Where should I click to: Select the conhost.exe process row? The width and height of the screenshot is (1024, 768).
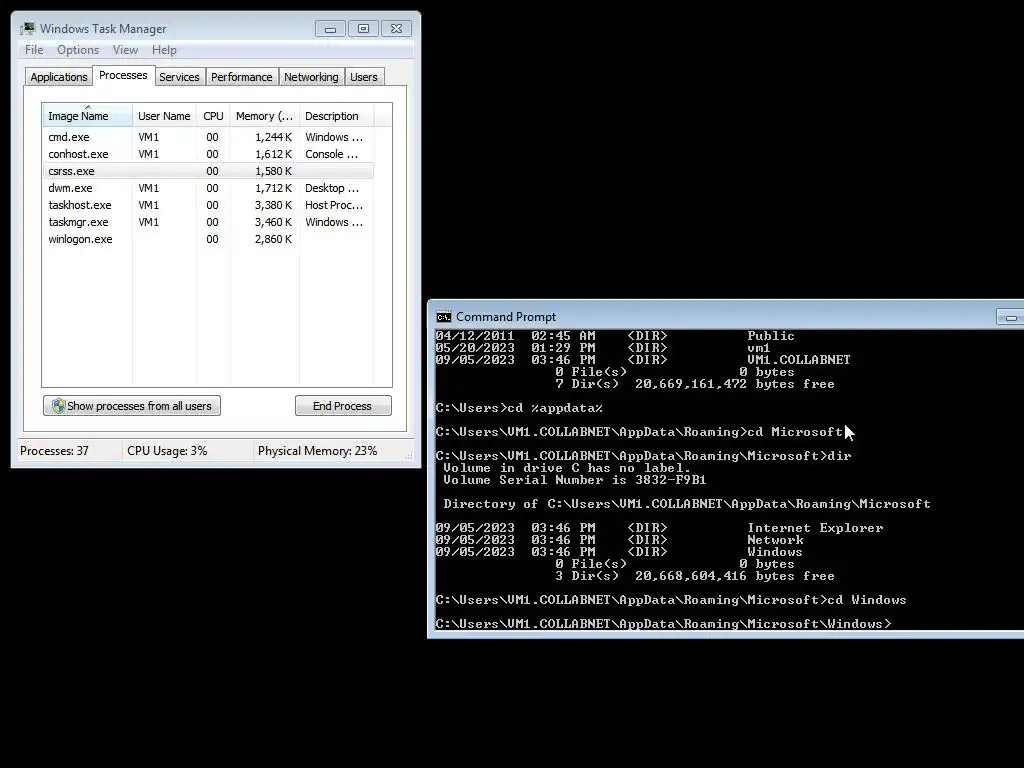(208, 154)
